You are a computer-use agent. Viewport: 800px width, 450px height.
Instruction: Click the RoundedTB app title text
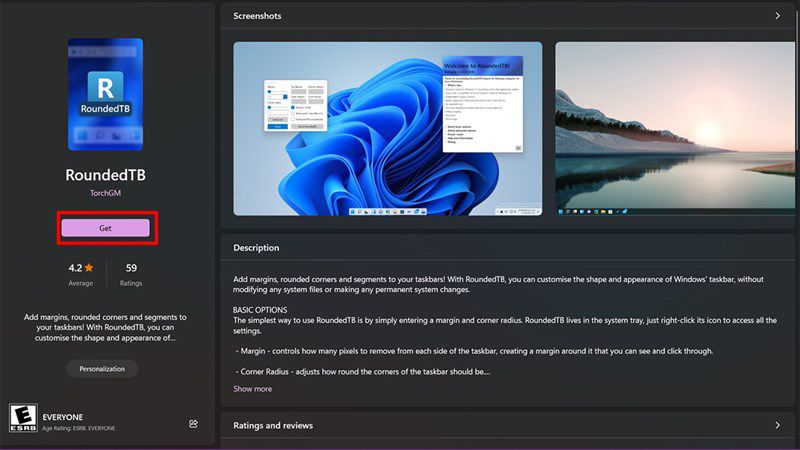coord(106,175)
